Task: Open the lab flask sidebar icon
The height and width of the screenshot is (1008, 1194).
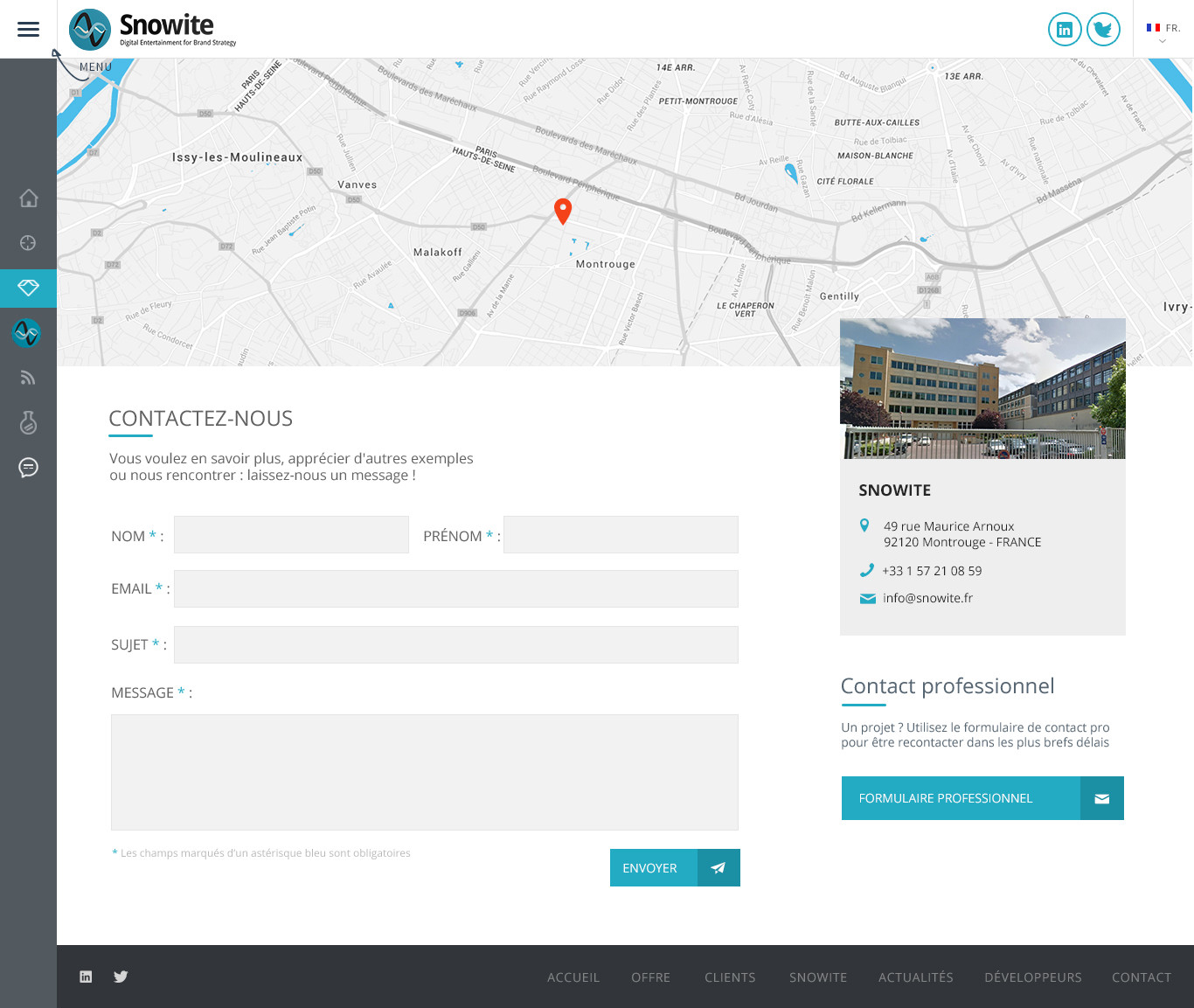Action: coord(28,422)
